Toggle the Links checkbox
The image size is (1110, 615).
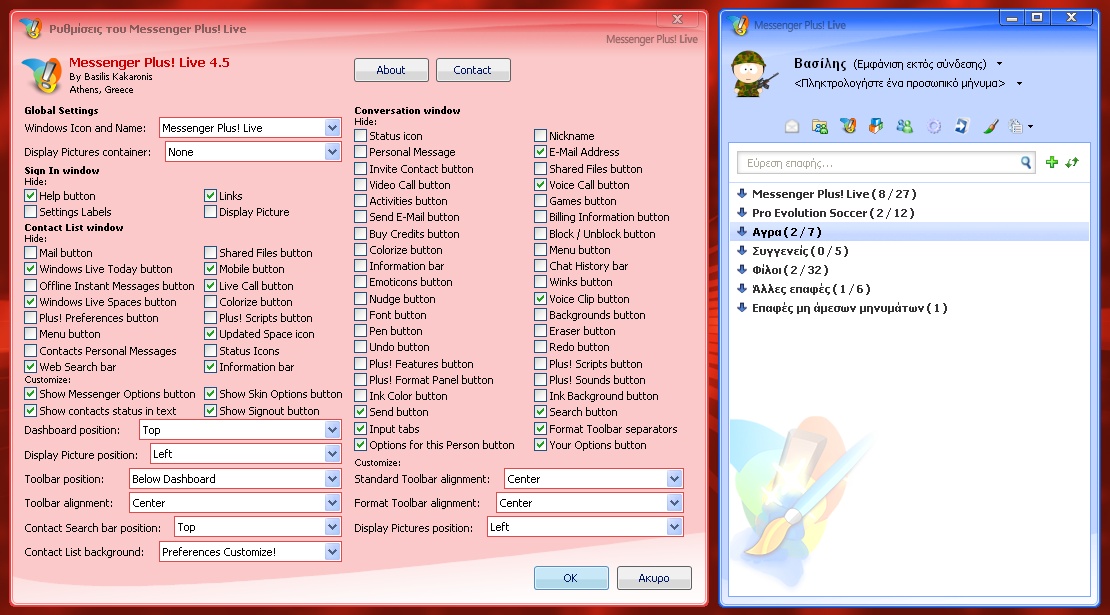point(210,196)
